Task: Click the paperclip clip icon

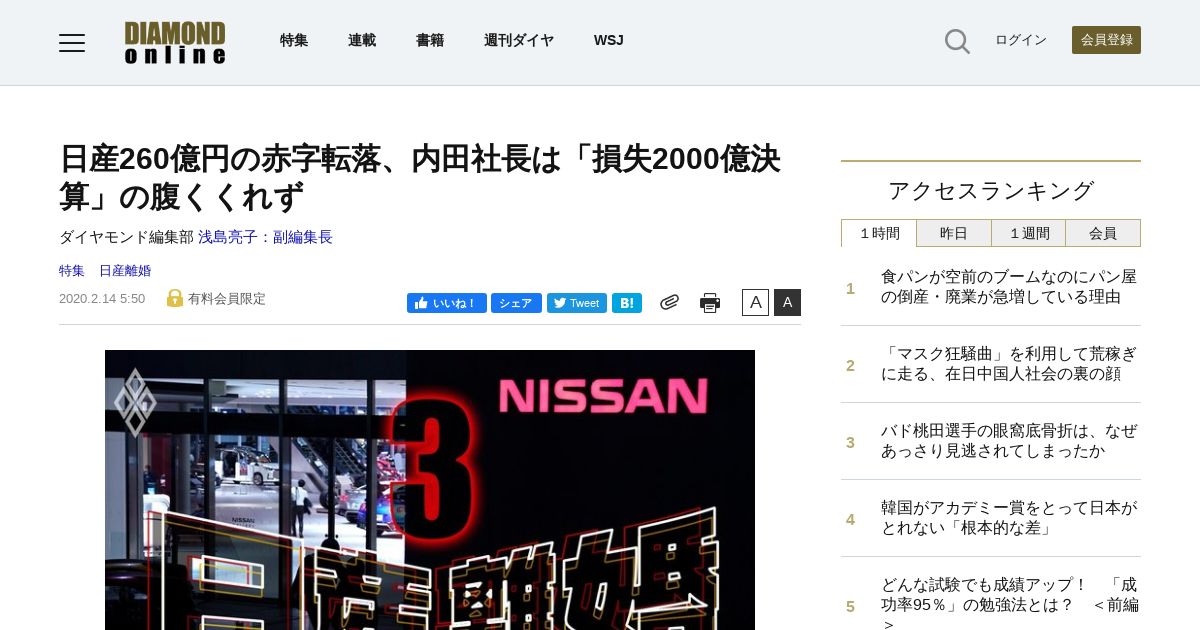Action: 669,302
